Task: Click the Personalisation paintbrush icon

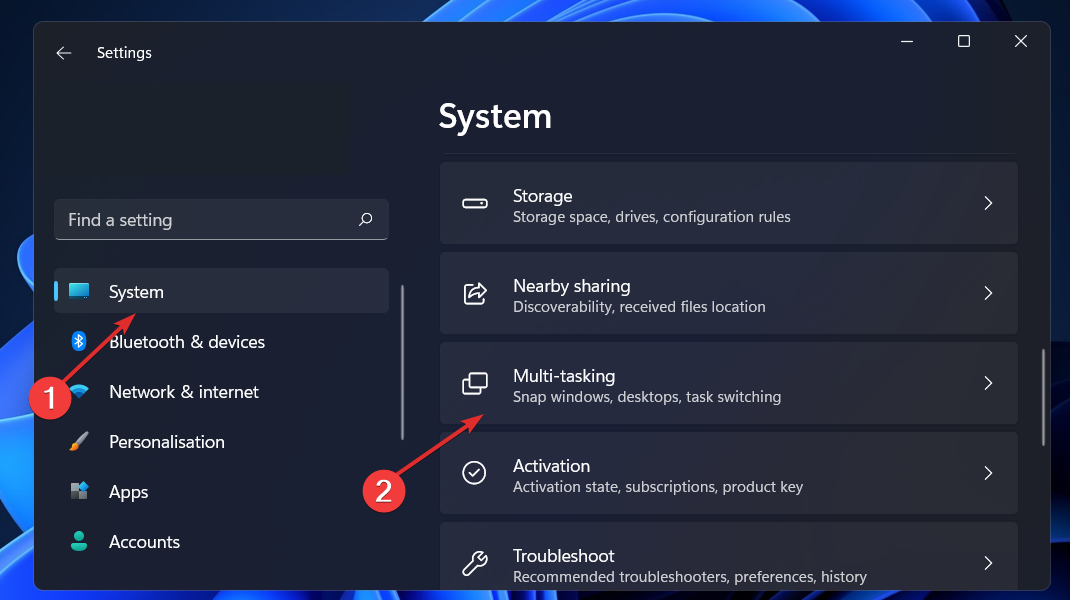Action: (79, 442)
